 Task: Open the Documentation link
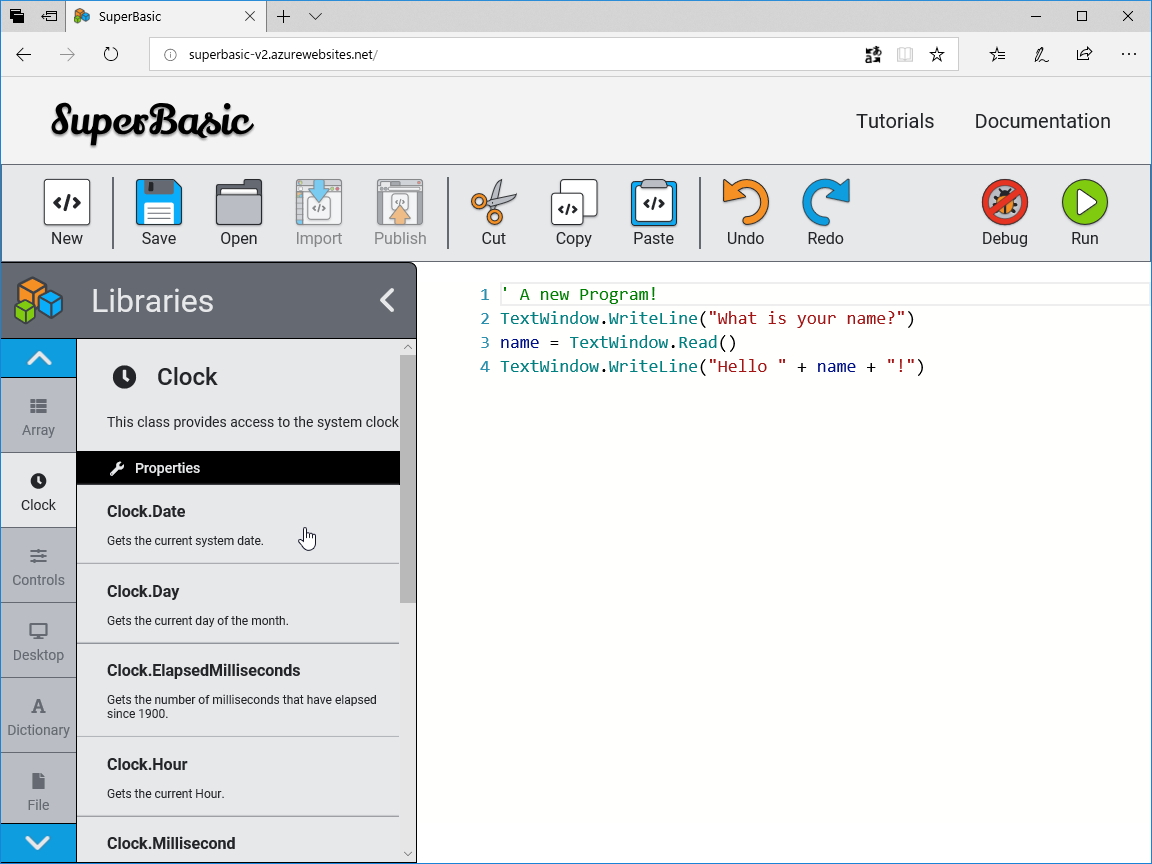(x=1043, y=121)
